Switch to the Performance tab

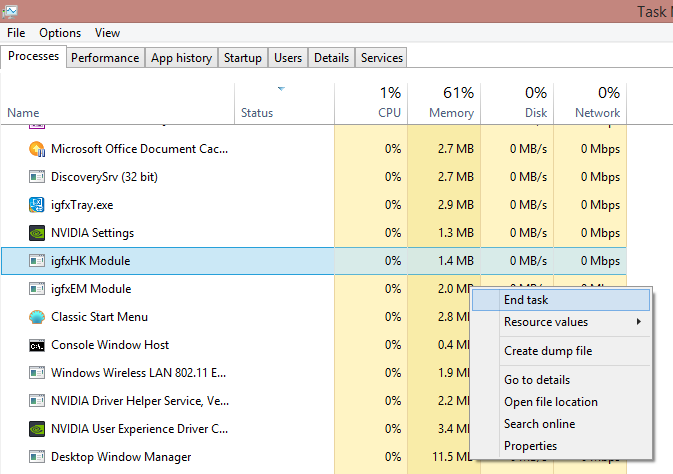105,58
